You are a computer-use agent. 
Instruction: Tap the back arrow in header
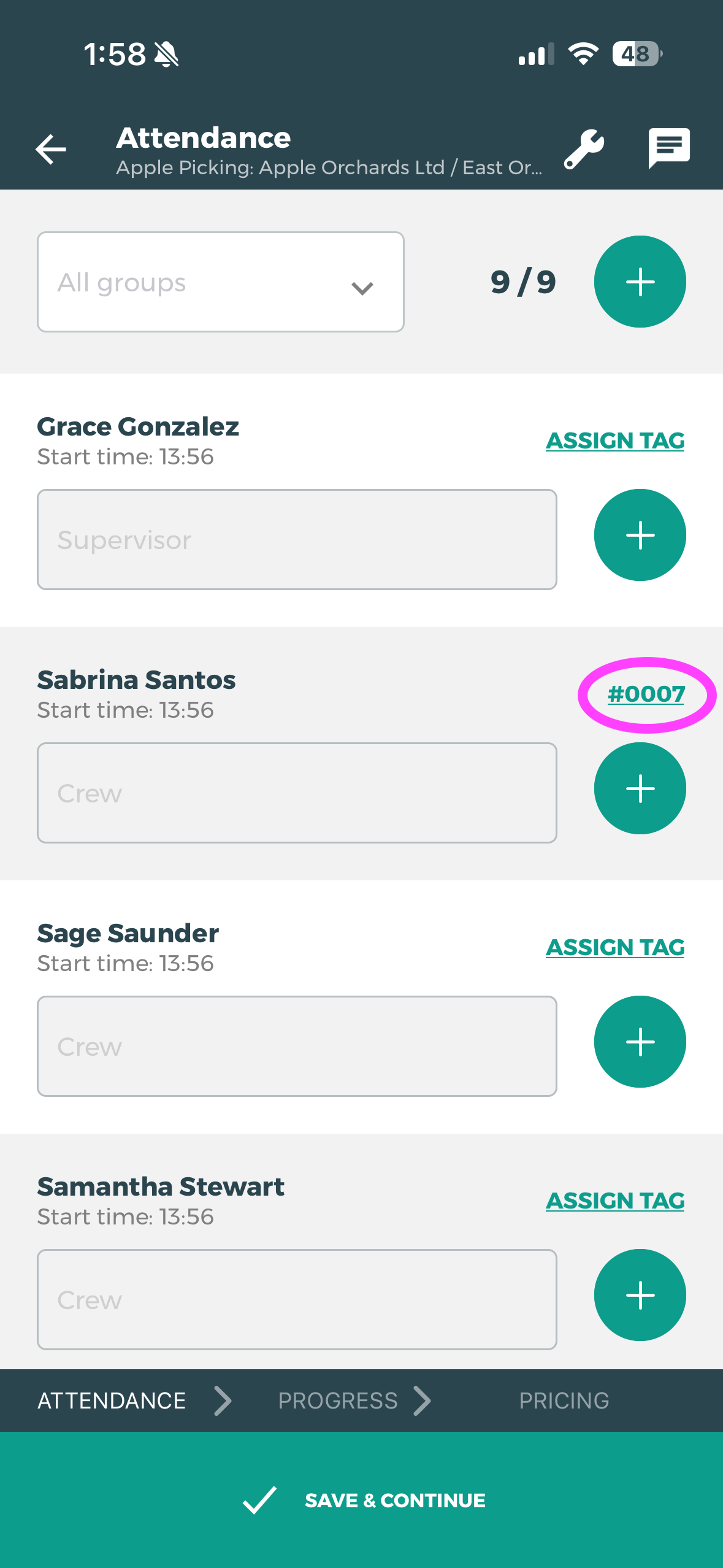[x=51, y=149]
